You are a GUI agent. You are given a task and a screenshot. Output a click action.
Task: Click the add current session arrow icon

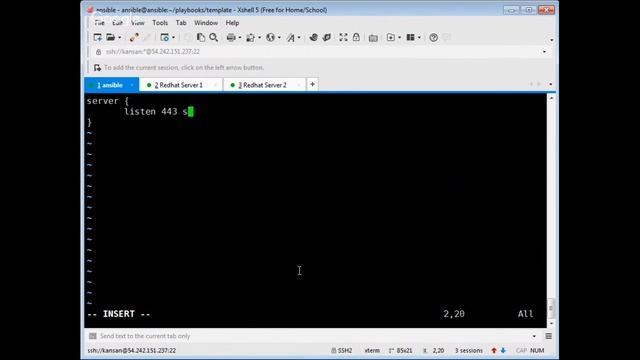[x=97, y=68]
